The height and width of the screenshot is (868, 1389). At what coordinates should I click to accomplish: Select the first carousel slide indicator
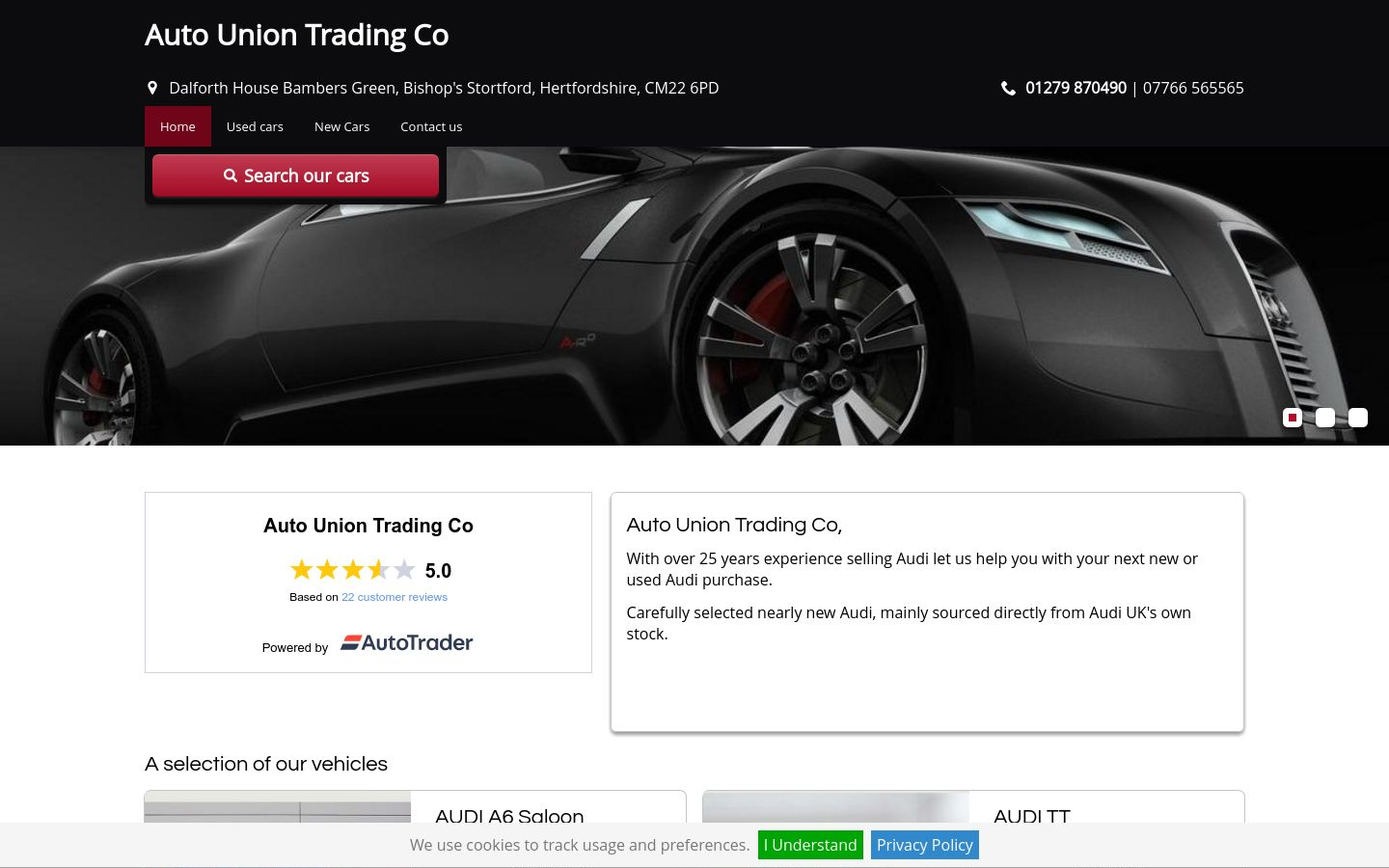[1293, 418]
